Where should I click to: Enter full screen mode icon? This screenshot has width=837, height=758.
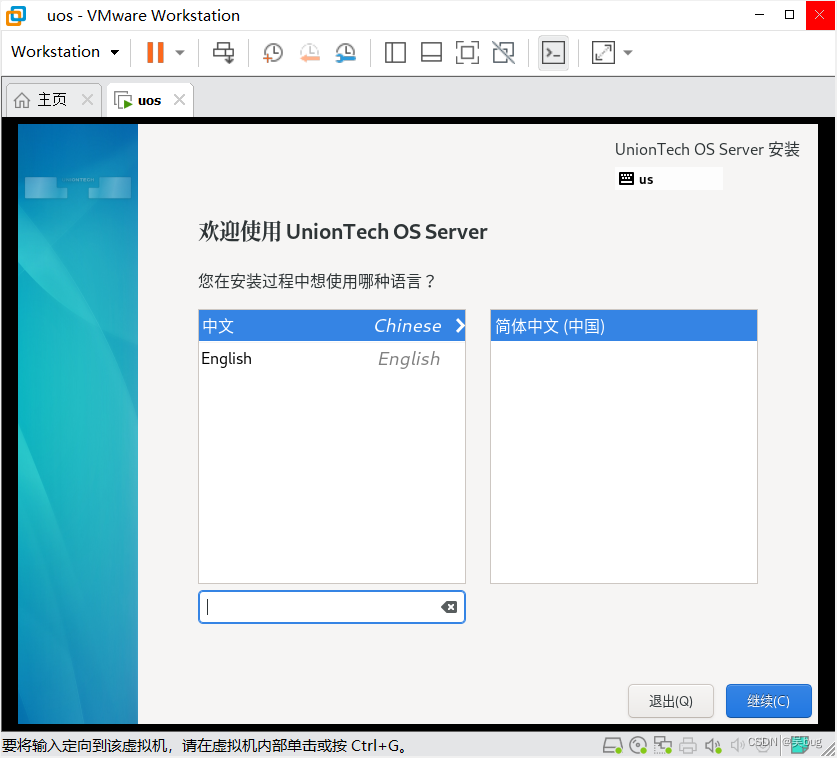[x=467, y=52]
